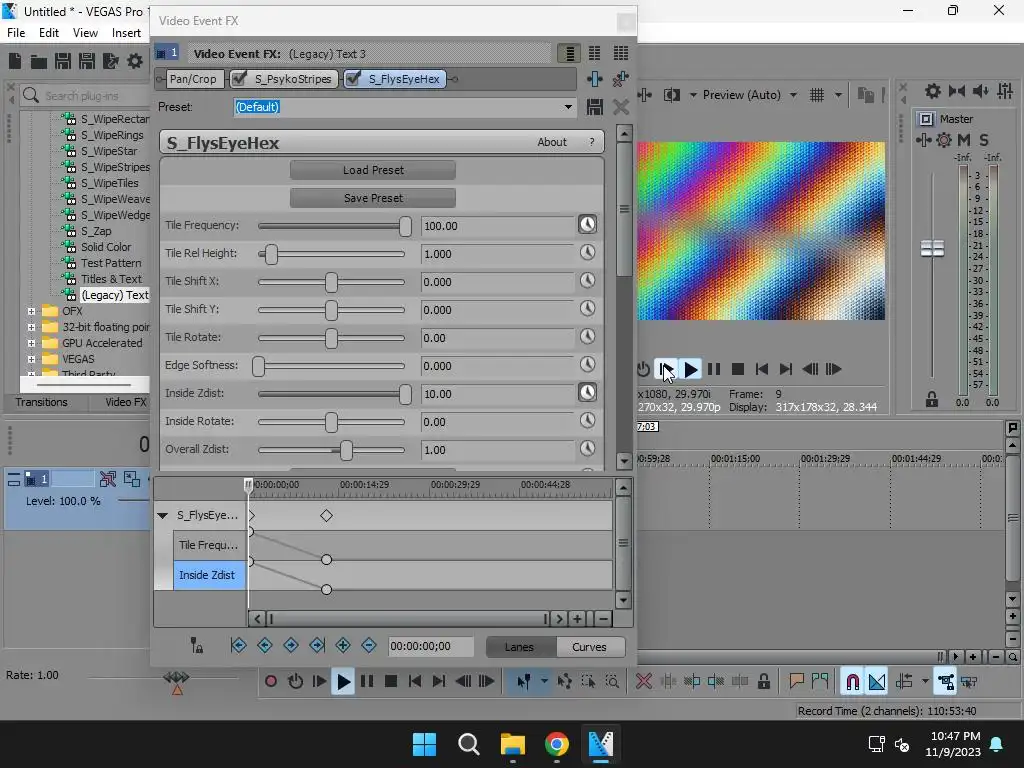The height and width of the screenshot is (768, 1024).
Task: Open edit tool dropdown arrow in bottom toolbar
Action: coord(544,681)
